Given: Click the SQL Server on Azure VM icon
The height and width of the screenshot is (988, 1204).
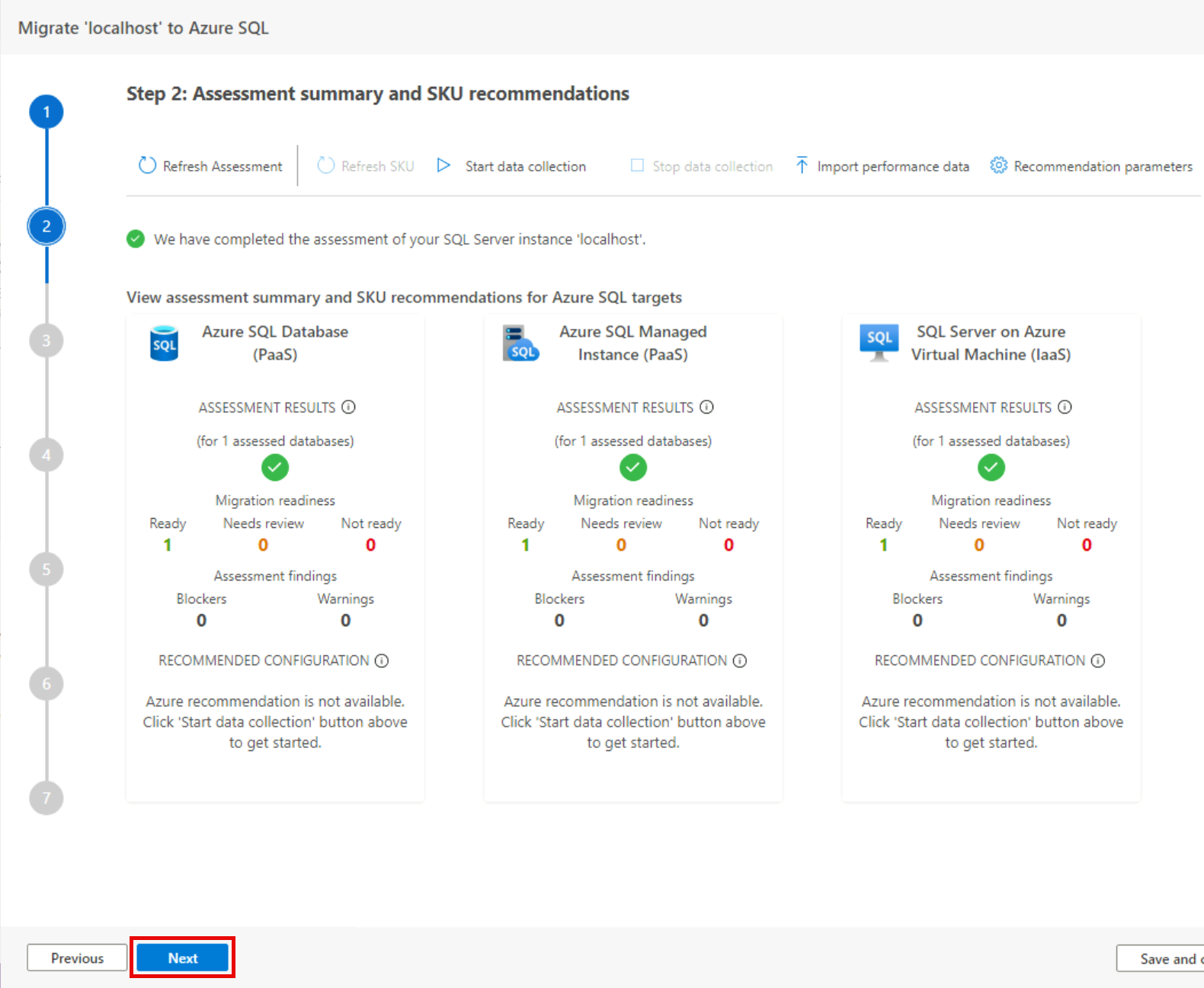Looking at the screenshot, I should click(x=879, y=342).
